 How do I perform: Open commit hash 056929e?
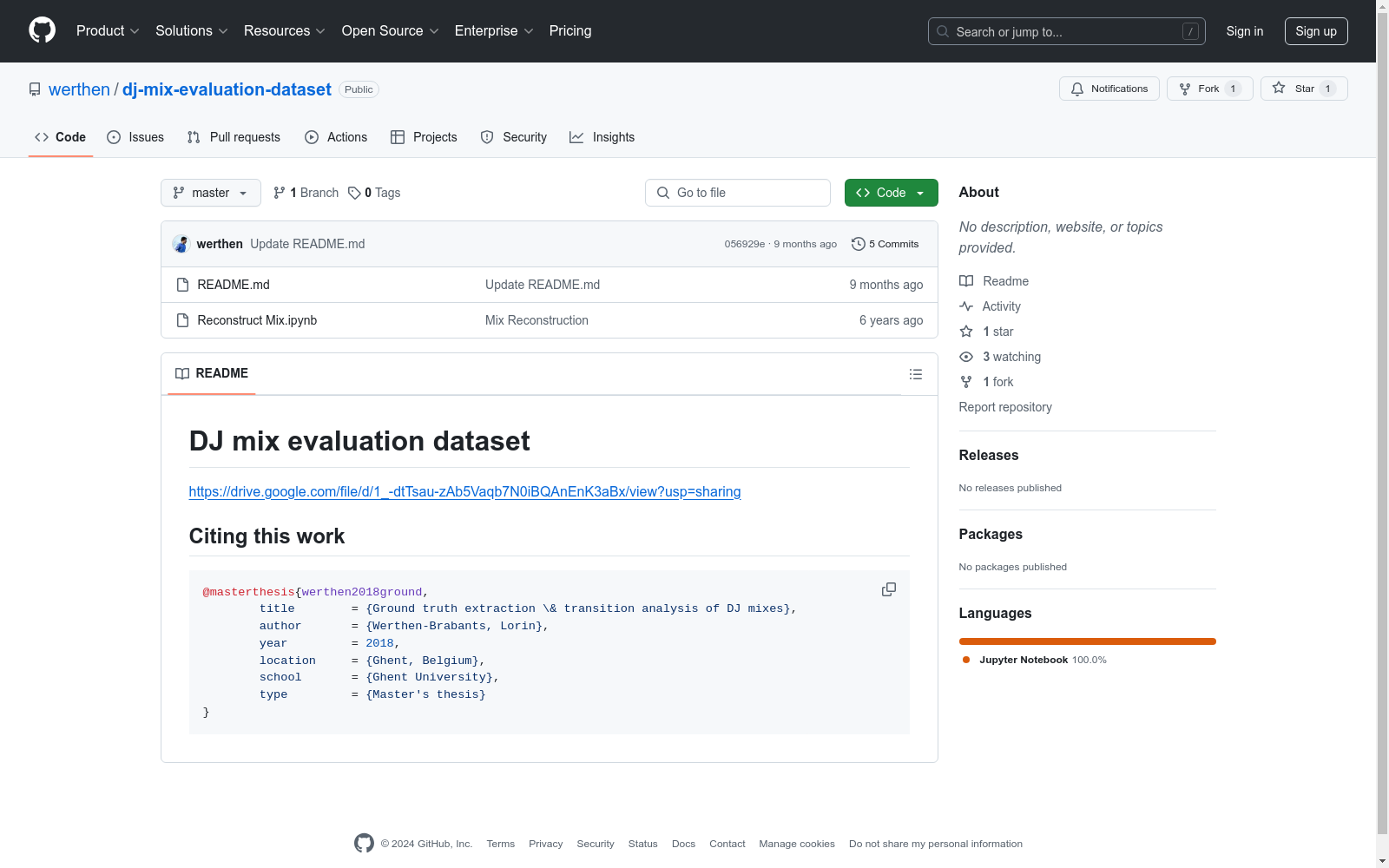pyautogui.click(x=745, y=244)
